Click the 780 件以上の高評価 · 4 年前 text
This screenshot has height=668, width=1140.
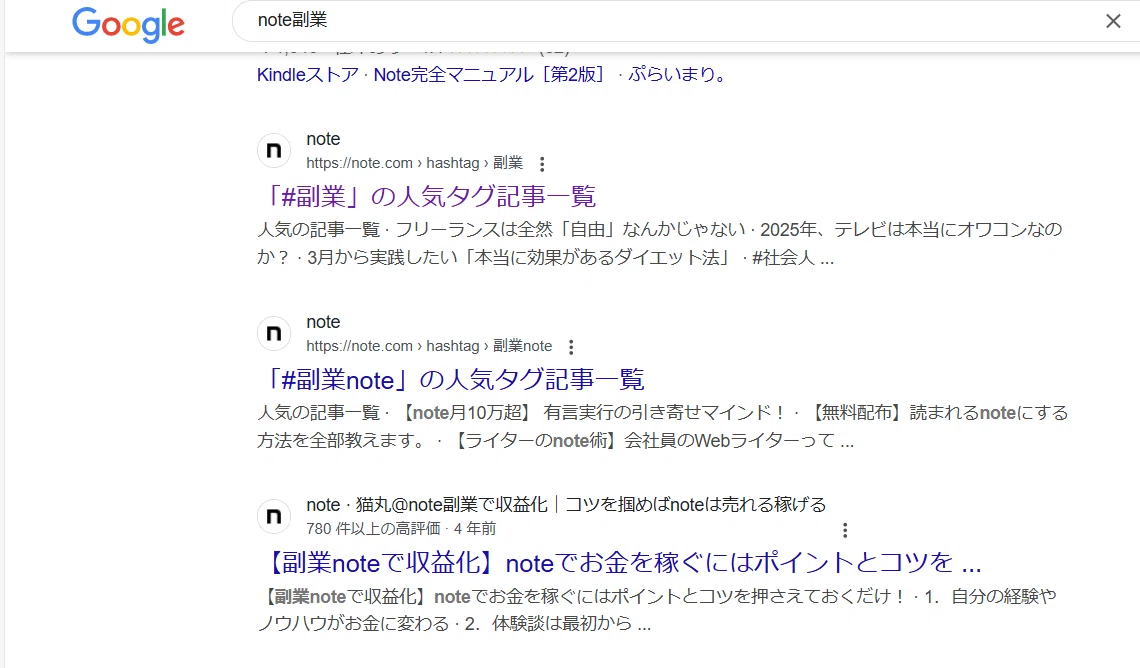[401, 528]
